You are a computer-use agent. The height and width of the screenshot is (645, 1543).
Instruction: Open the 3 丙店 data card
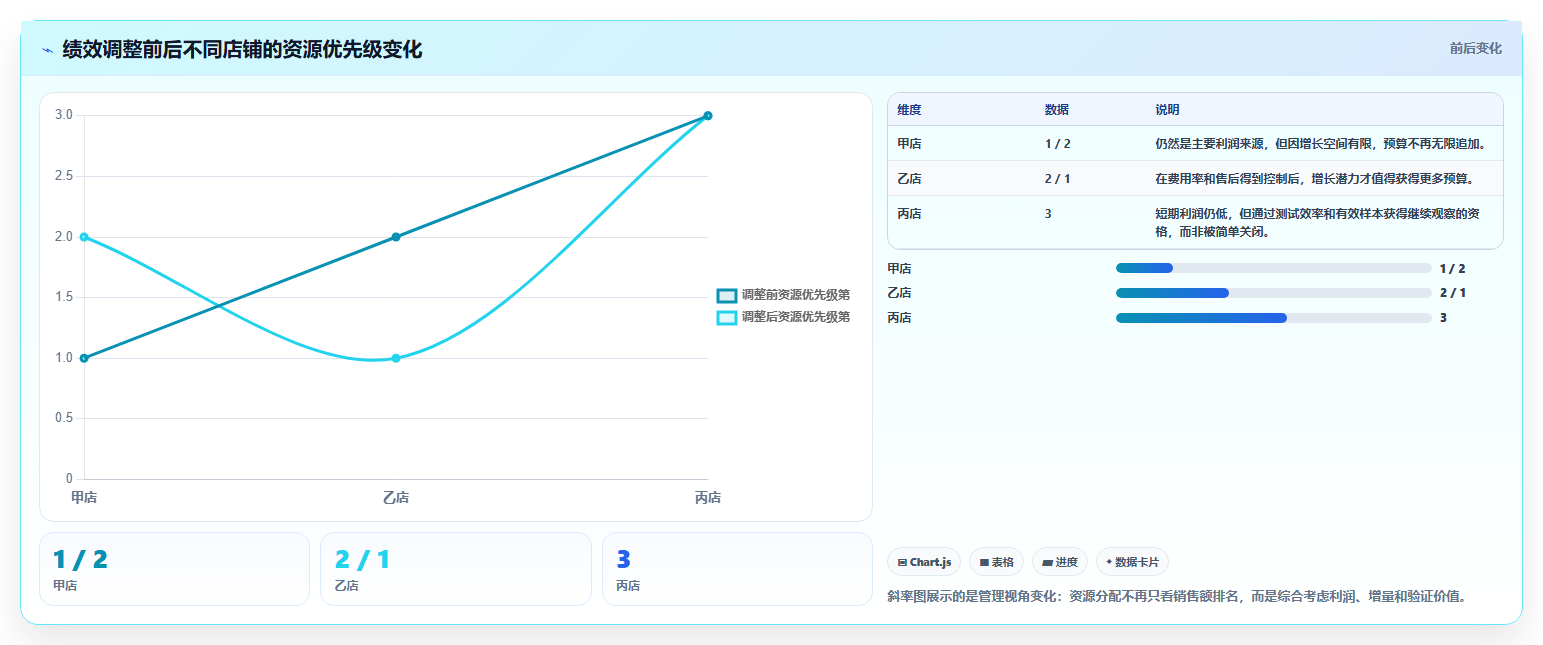(737, 569)
